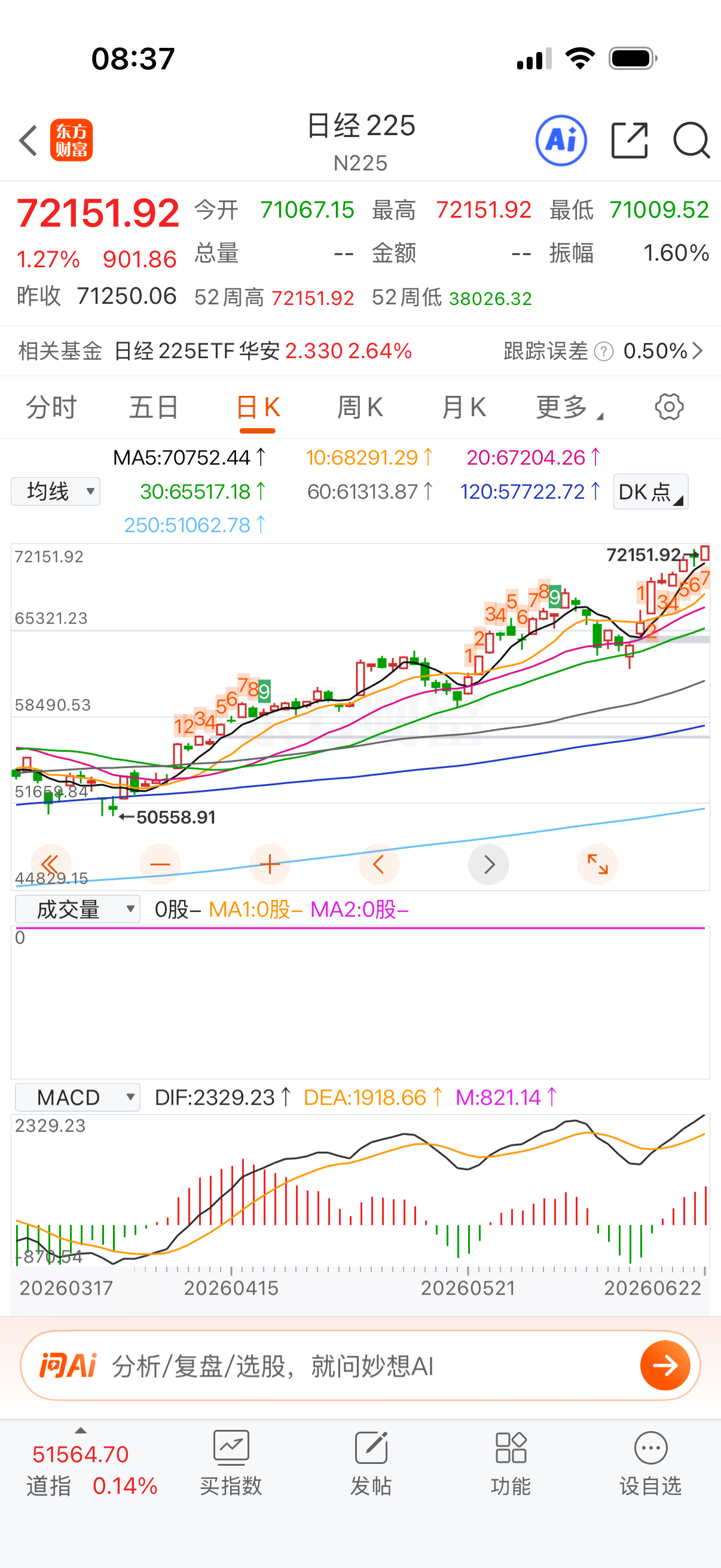721x1568 pixels.
Task: Tap the 30:65517.18 moving average label
Action: tap(203, 492)
